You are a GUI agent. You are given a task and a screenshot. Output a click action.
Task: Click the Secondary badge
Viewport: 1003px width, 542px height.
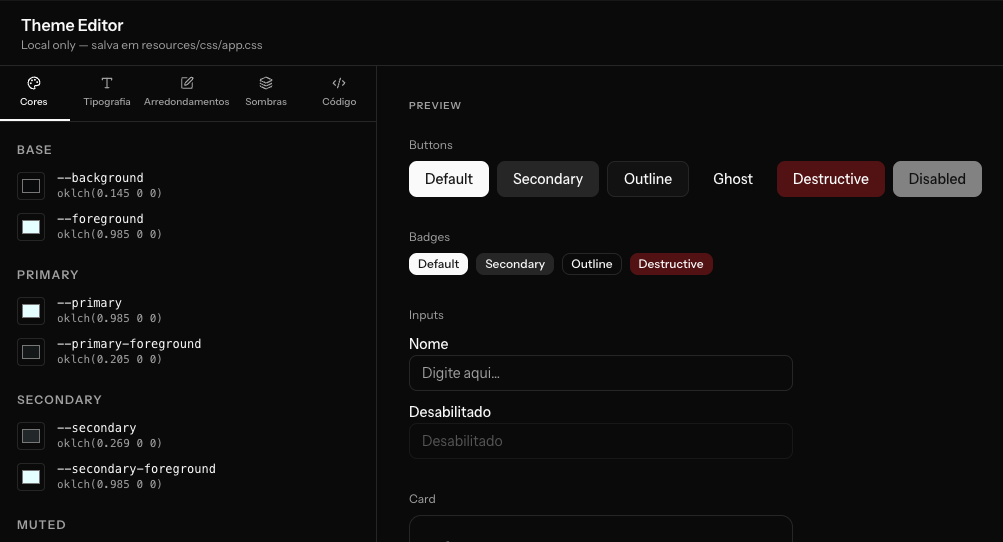515,264
